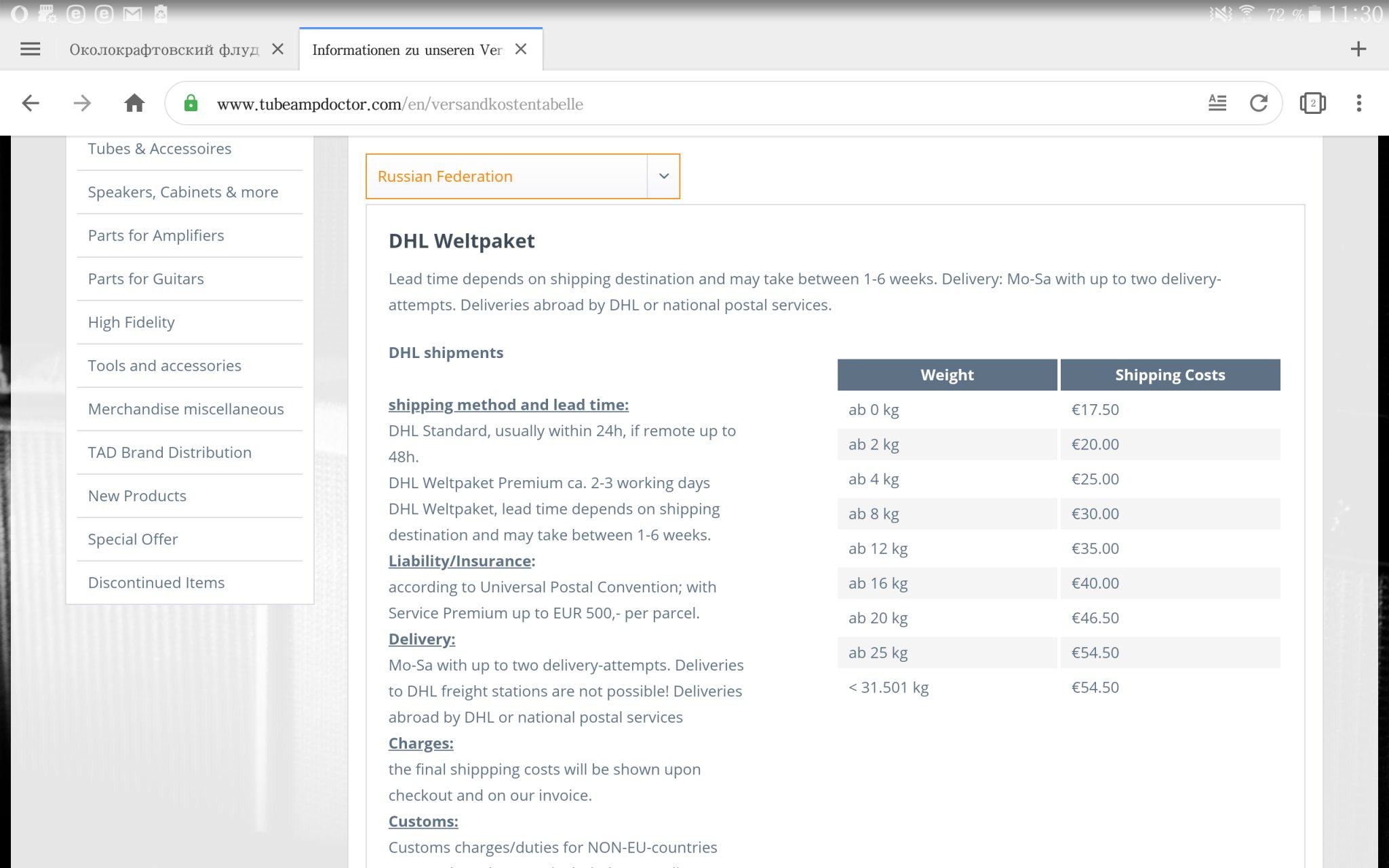Viewport: 1389px width, 868px height.
Task: Open TAD Brand Distribution menu item
Action: tap(170, 452)
